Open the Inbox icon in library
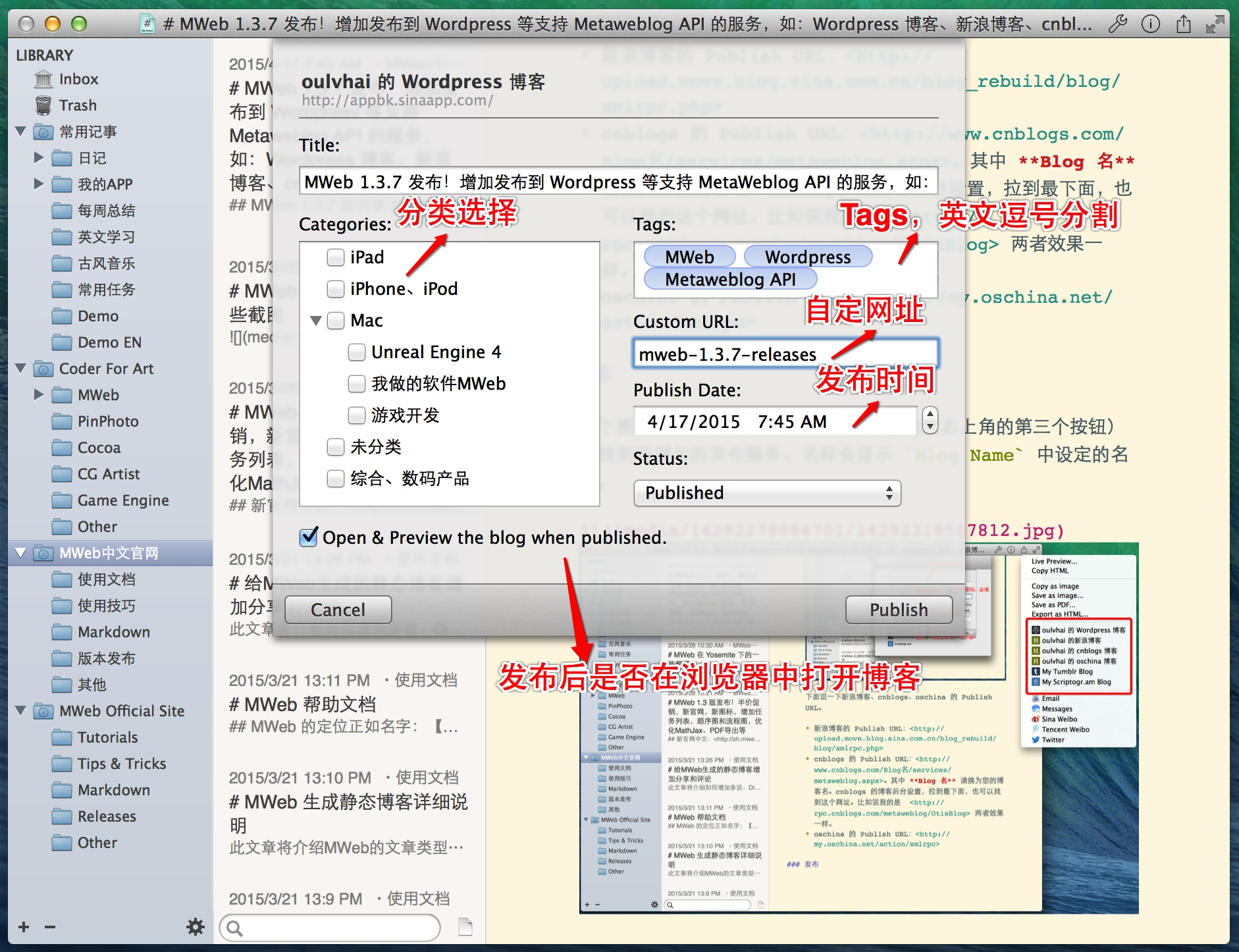 click(x=43, y=80)
